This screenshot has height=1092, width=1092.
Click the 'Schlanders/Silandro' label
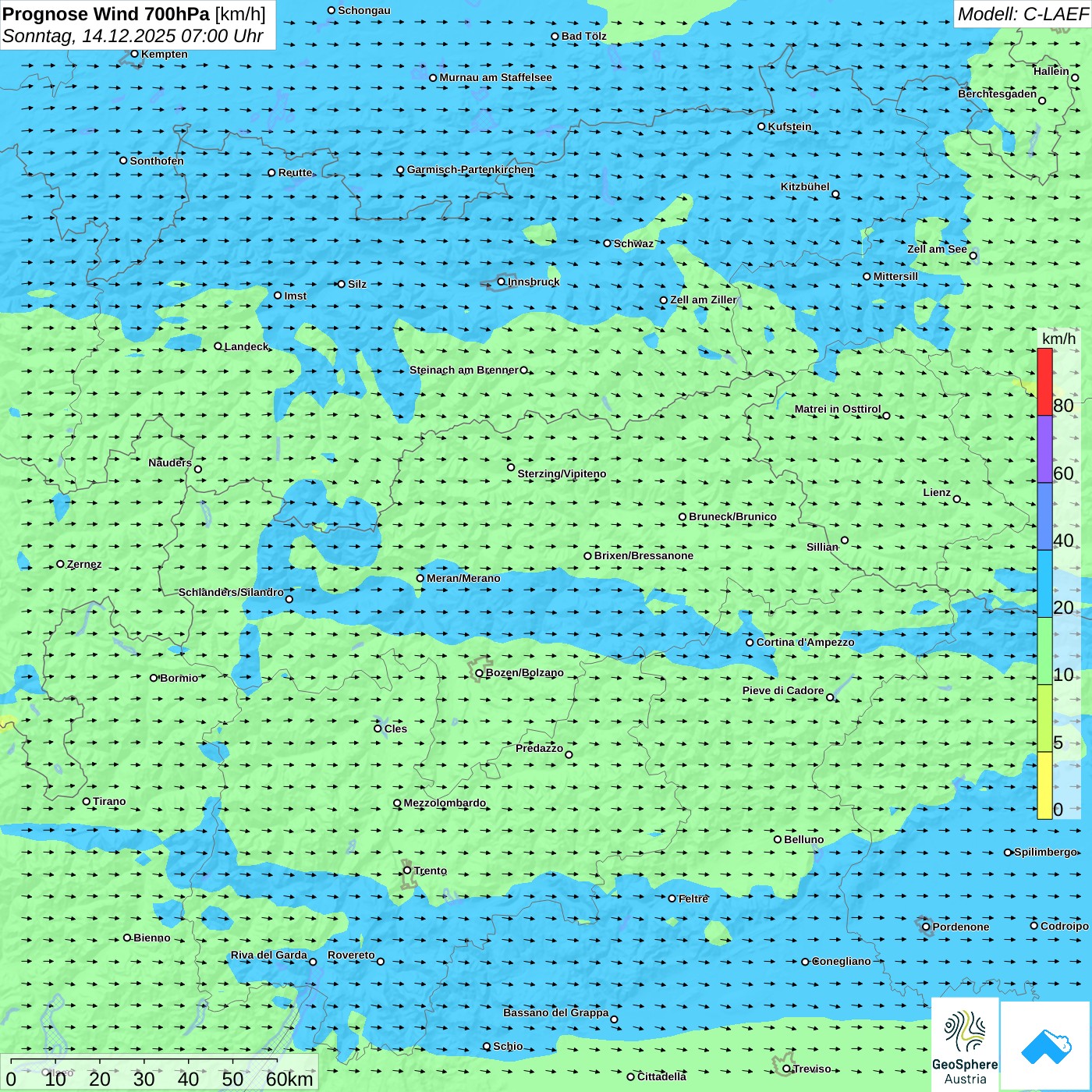click(x=231, y=592)
